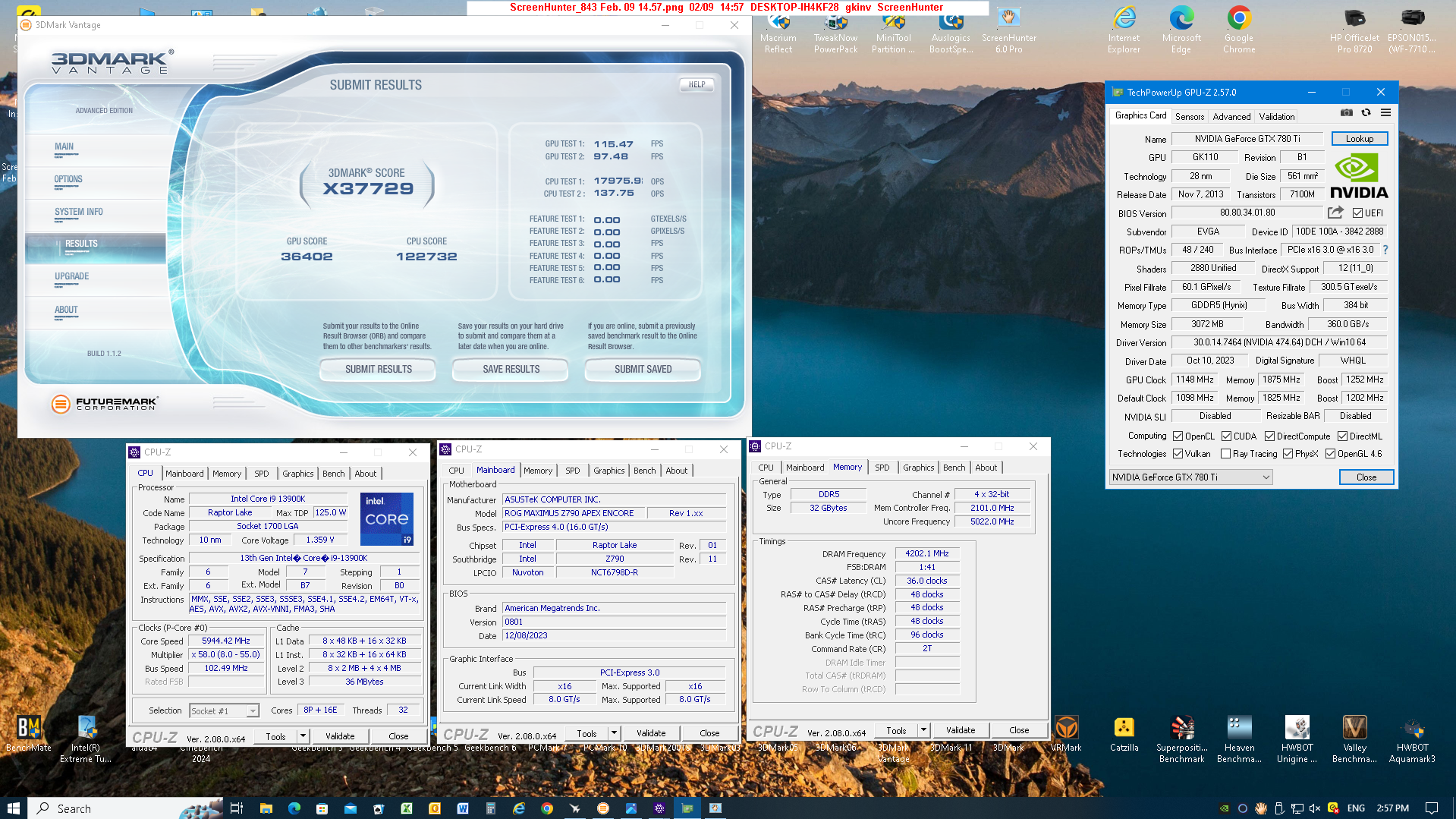Viewport: 1456px width, 819px height.
Task: Click the Bus Interface question mark icon
Action: coord(1385,250)
